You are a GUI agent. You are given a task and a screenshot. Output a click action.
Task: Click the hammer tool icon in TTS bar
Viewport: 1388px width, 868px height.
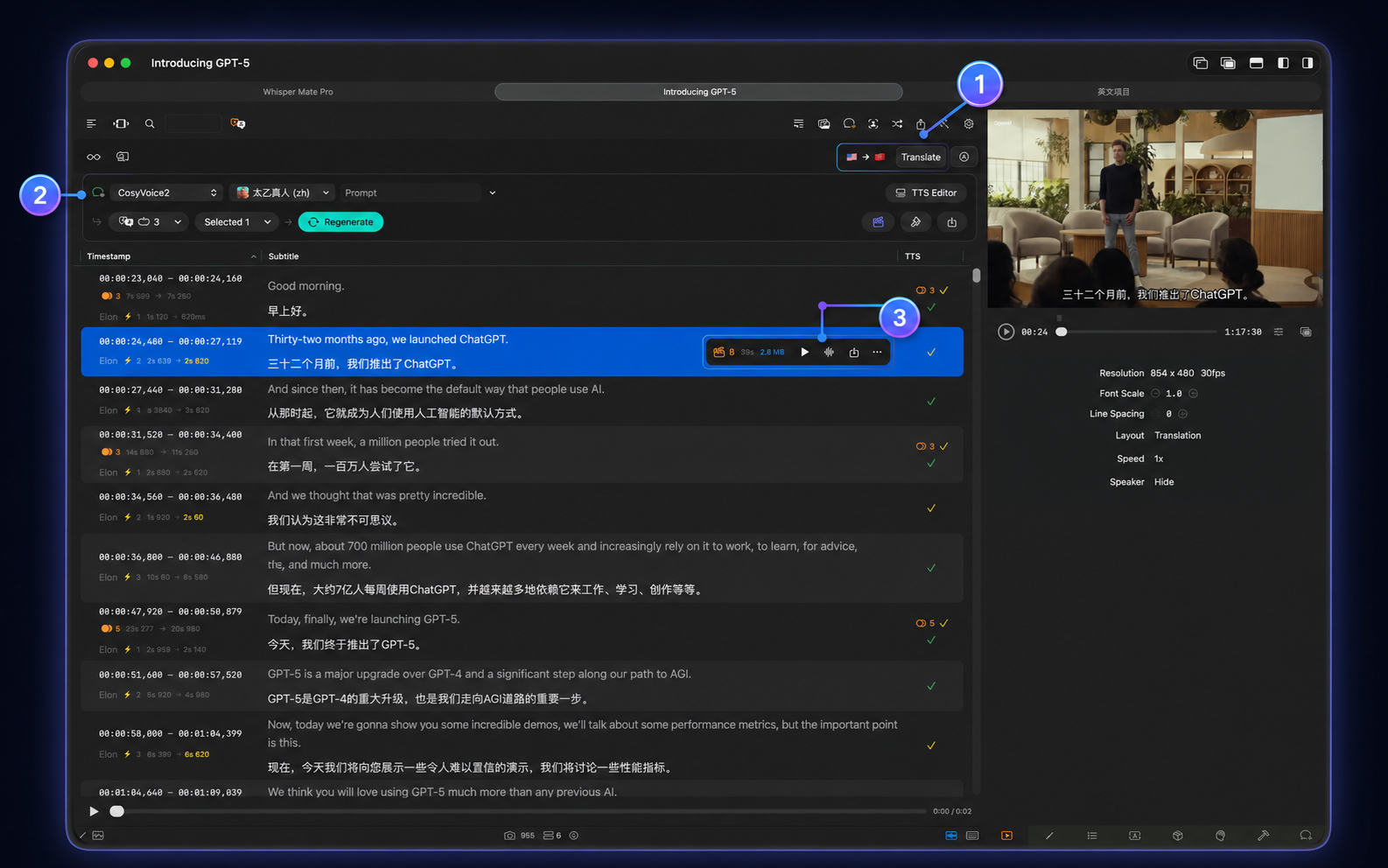tap(915, 222)
